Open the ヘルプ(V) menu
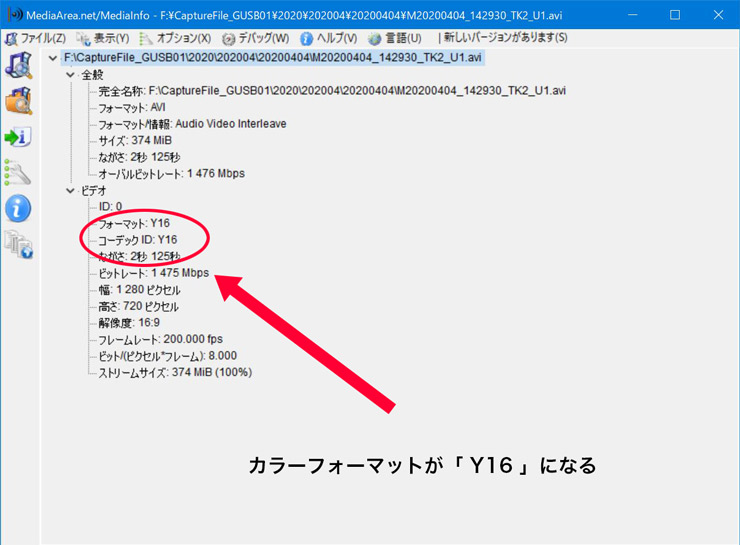 328,38
